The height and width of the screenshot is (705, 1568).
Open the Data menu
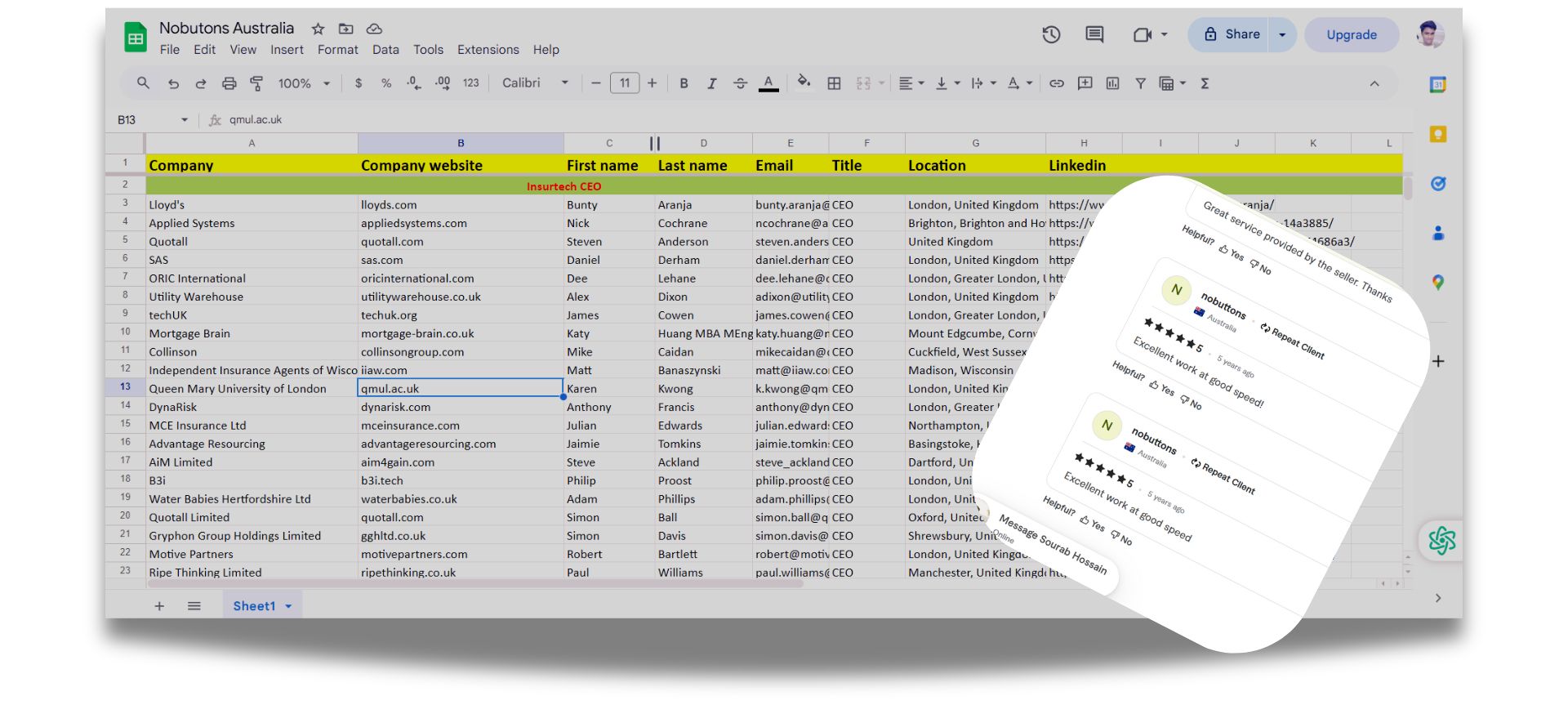(385, 50)
